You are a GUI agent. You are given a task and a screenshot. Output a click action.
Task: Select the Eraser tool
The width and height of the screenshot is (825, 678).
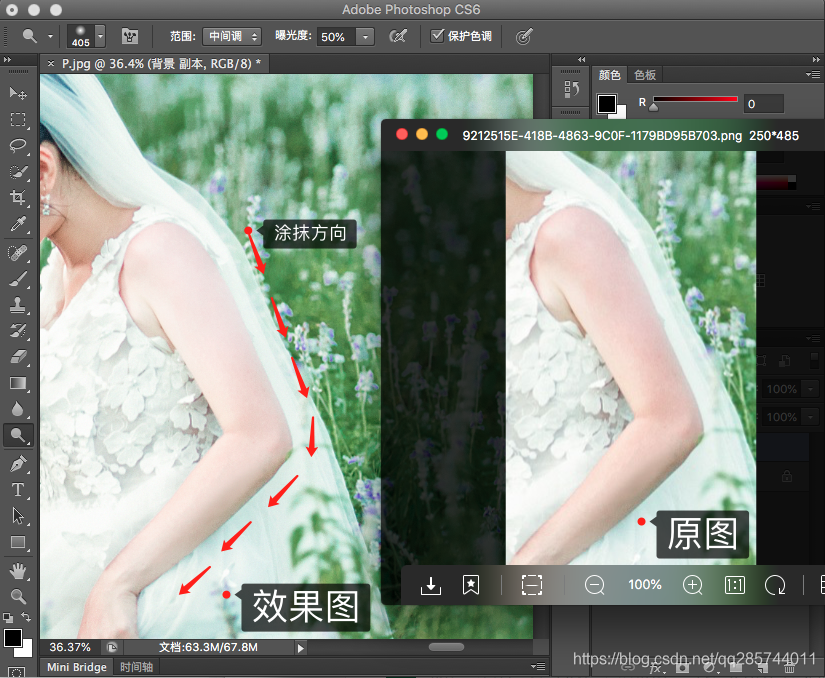click(18, 357)
